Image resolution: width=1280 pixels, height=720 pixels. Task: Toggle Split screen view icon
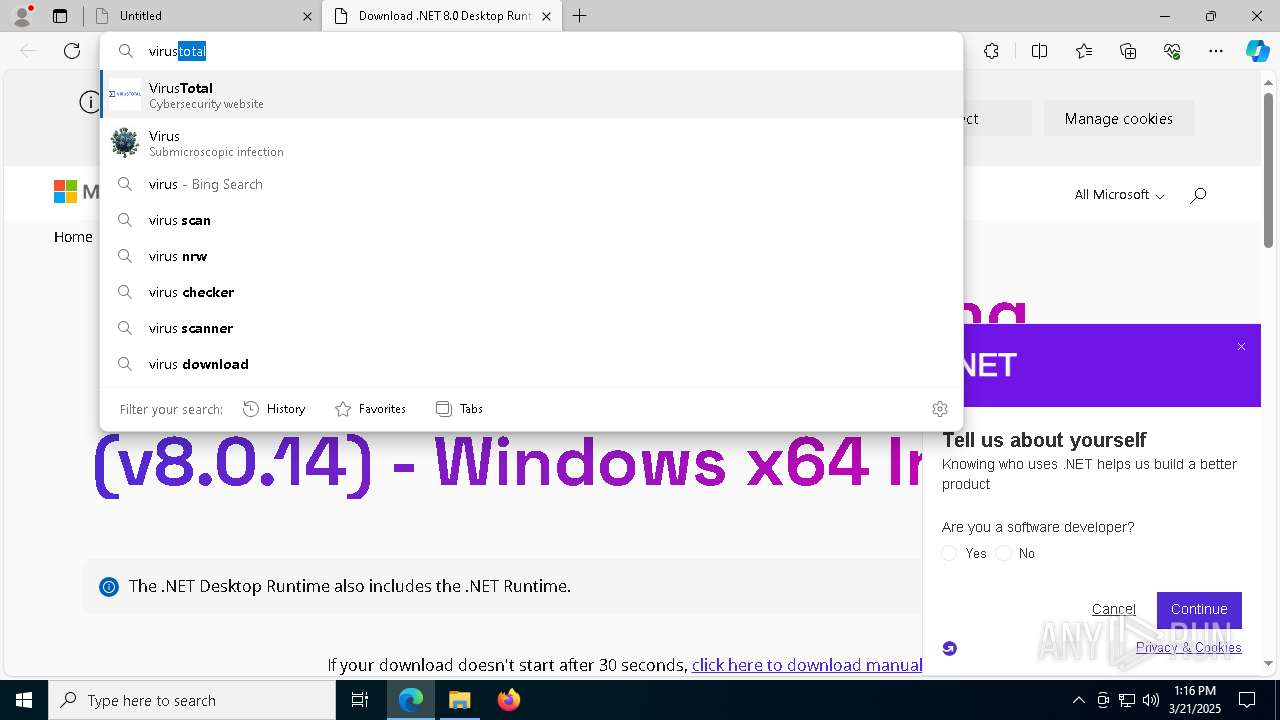(1039, 51)
